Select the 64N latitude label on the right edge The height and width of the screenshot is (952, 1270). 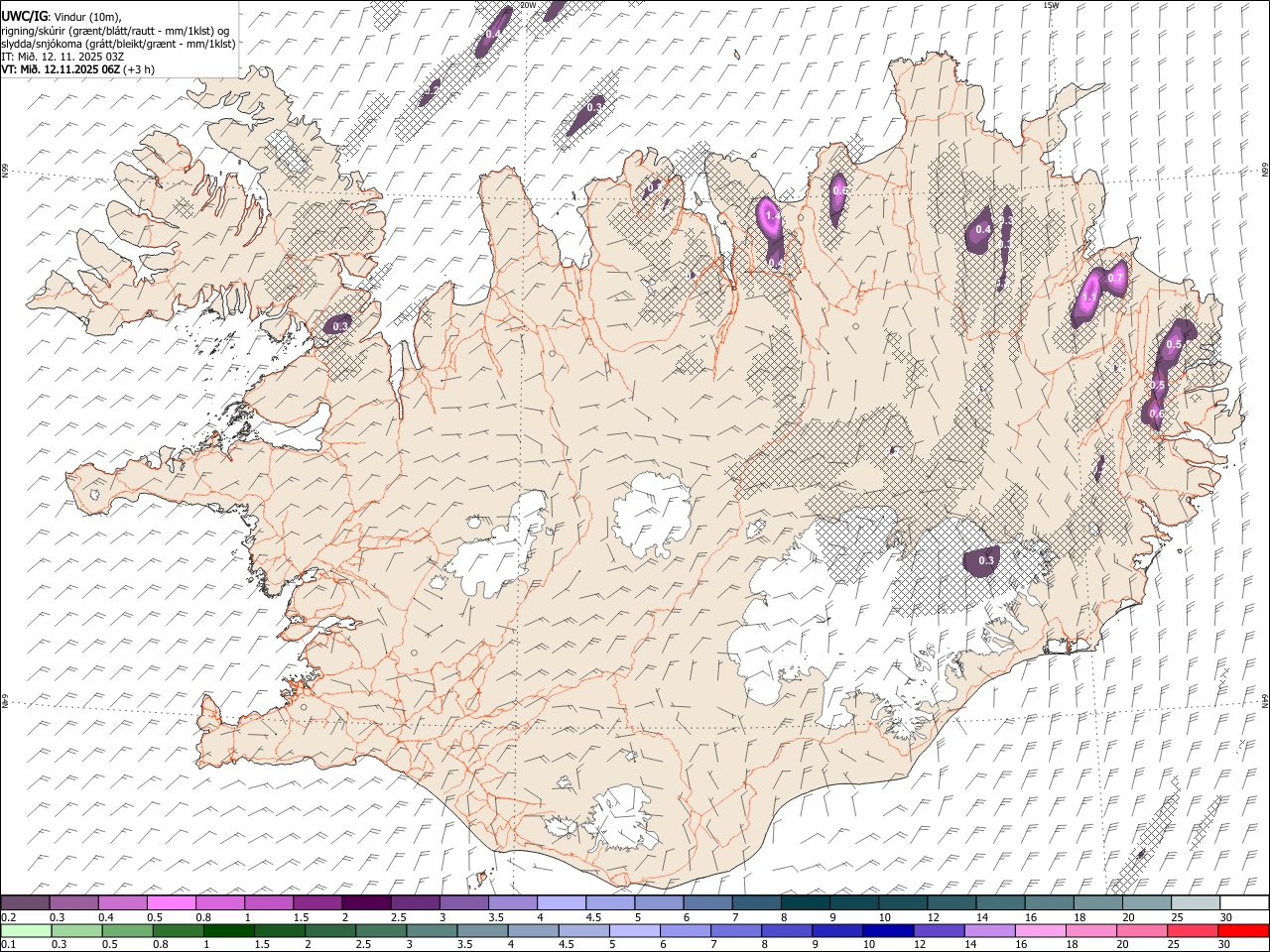pyautogui.click(x=1265, y=700)
